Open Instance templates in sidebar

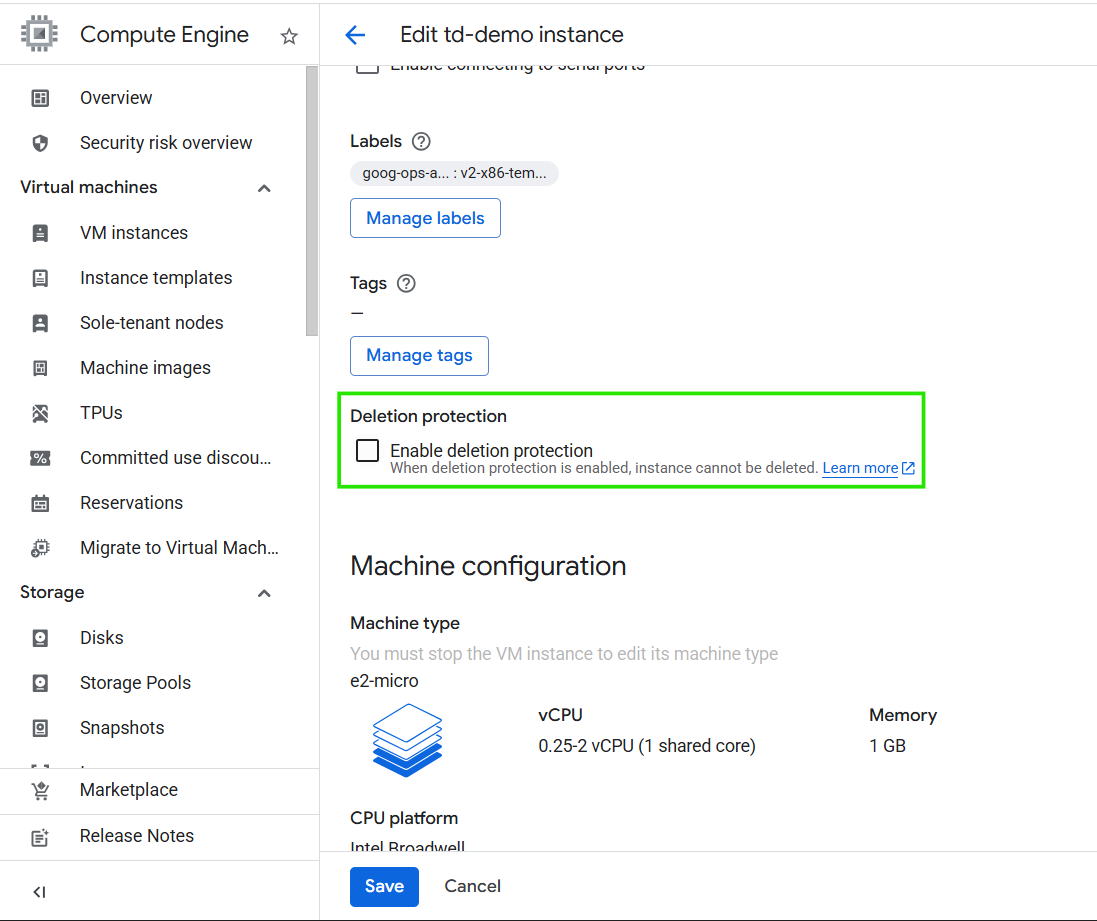(156, 278)
